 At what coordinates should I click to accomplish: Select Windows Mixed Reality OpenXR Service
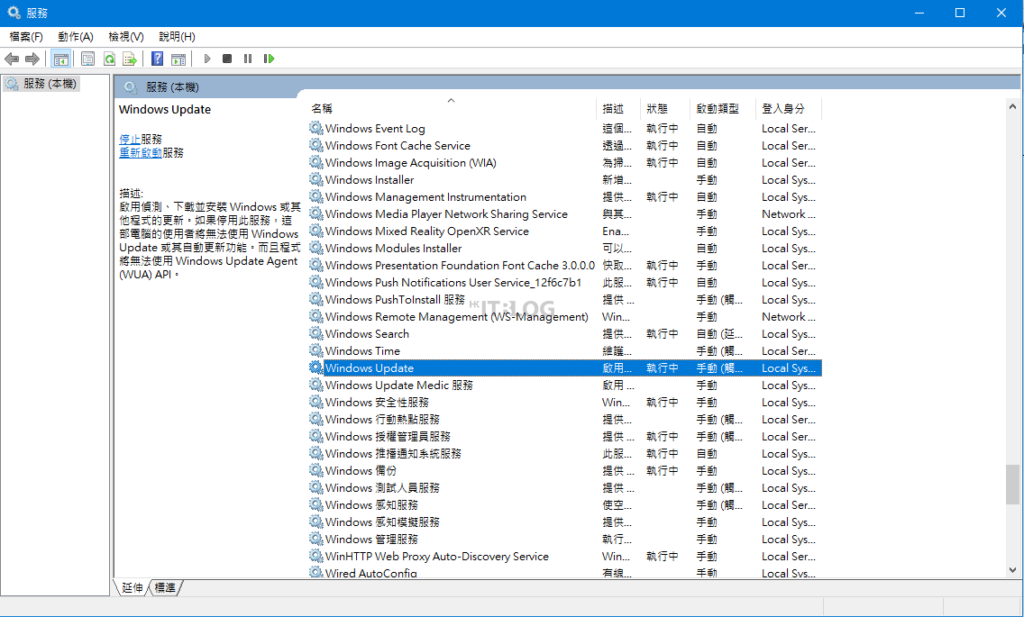(565, 231)
